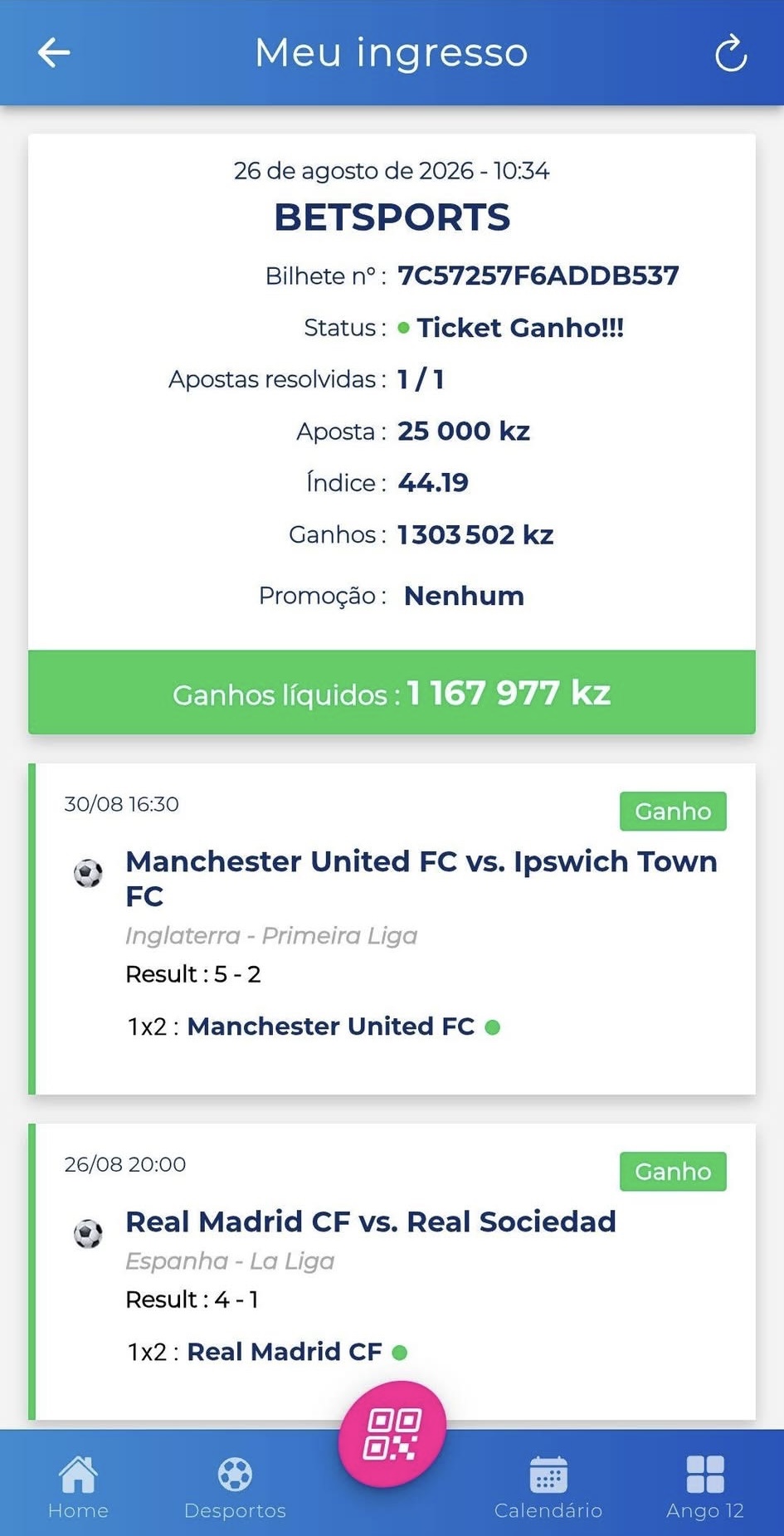Select ticket number 7C57257F6ADDB537

(538, 276)
